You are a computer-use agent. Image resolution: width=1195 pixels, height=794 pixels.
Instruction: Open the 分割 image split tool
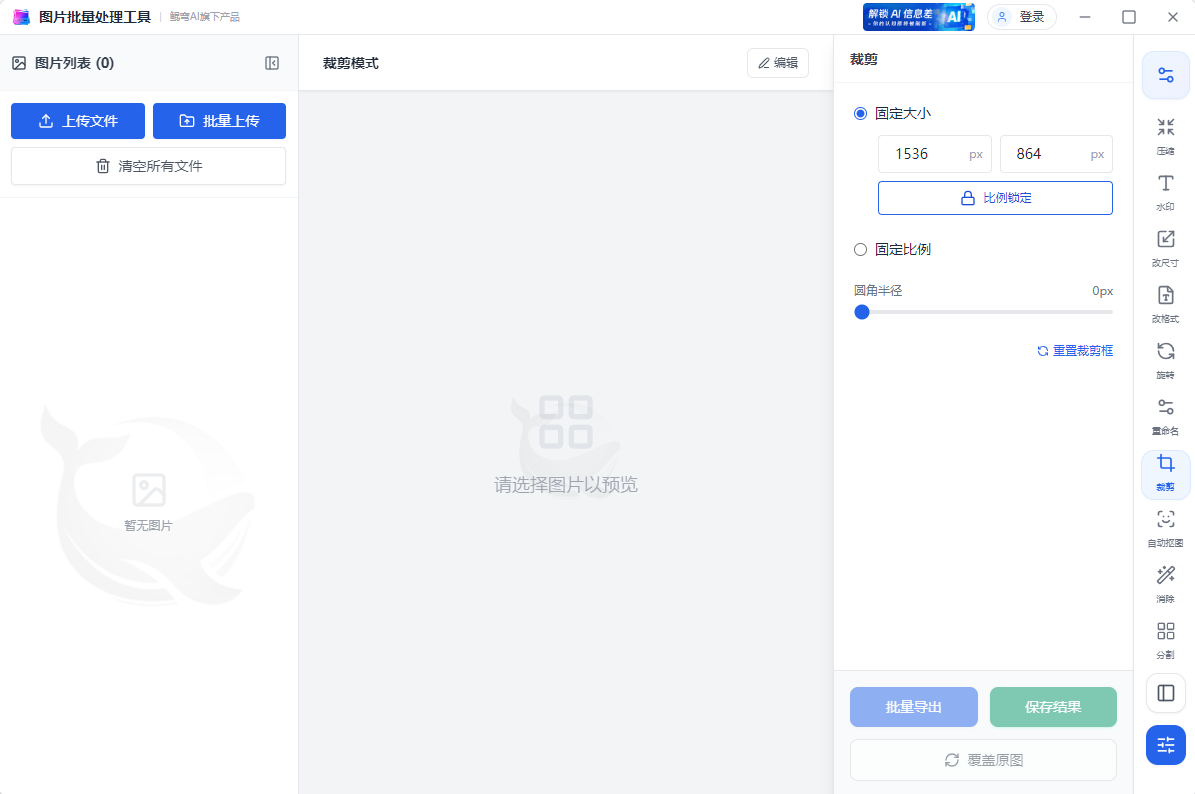[x=1165, y=639]
